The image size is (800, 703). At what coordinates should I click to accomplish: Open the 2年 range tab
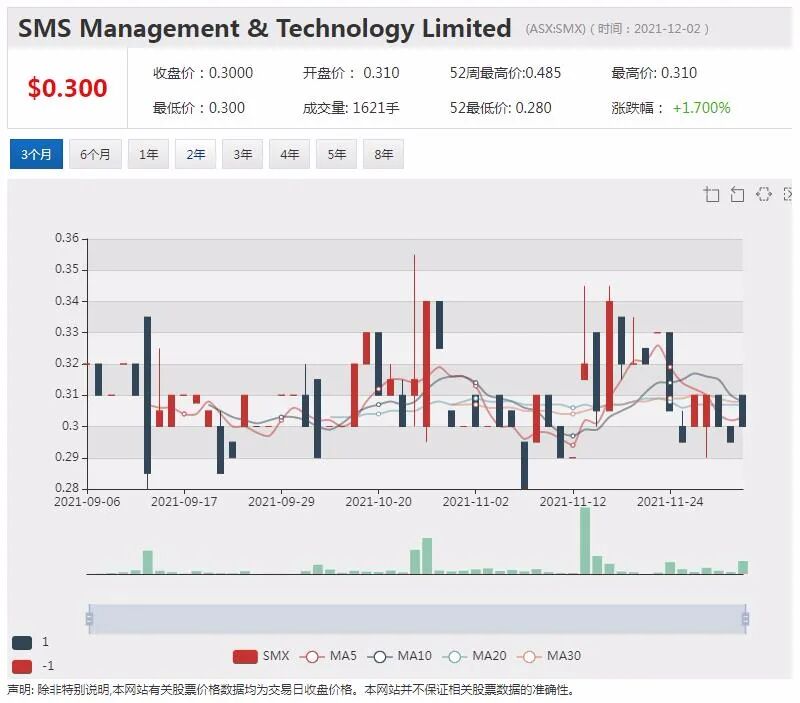pyautogui.click(x=195, y=154)
